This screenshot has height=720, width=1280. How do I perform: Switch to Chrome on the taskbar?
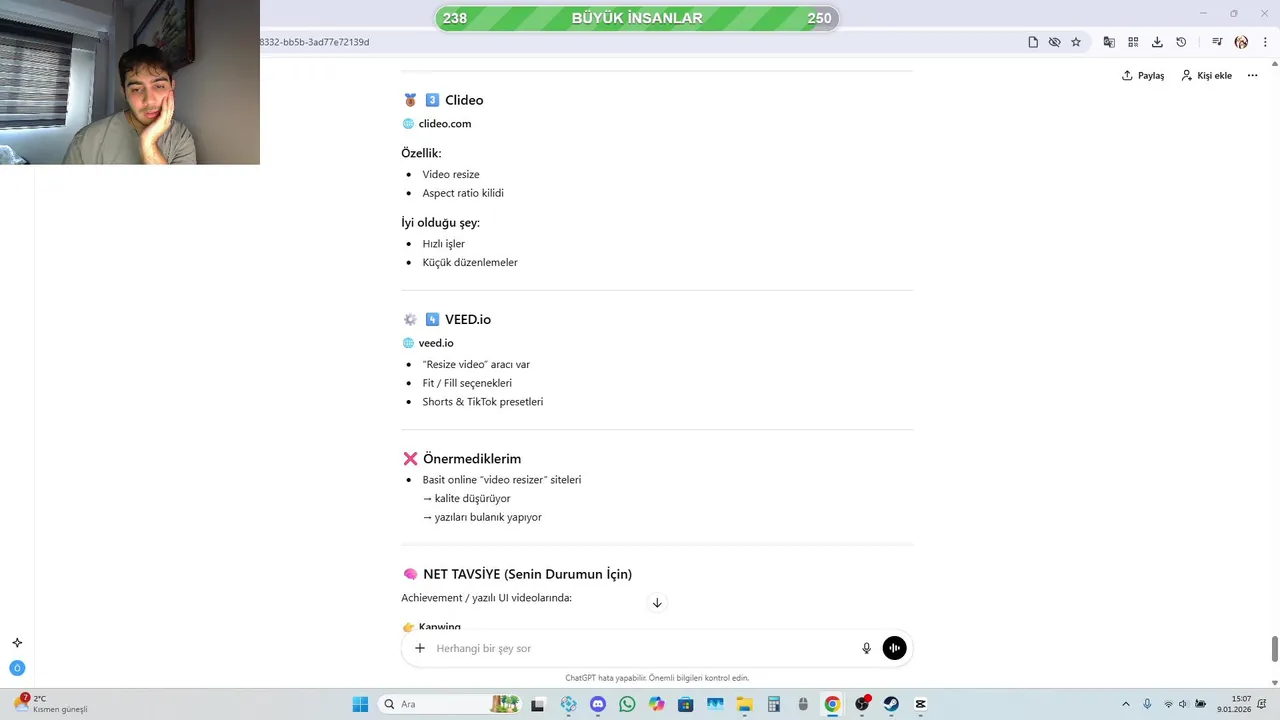click(x=832, y=704)
